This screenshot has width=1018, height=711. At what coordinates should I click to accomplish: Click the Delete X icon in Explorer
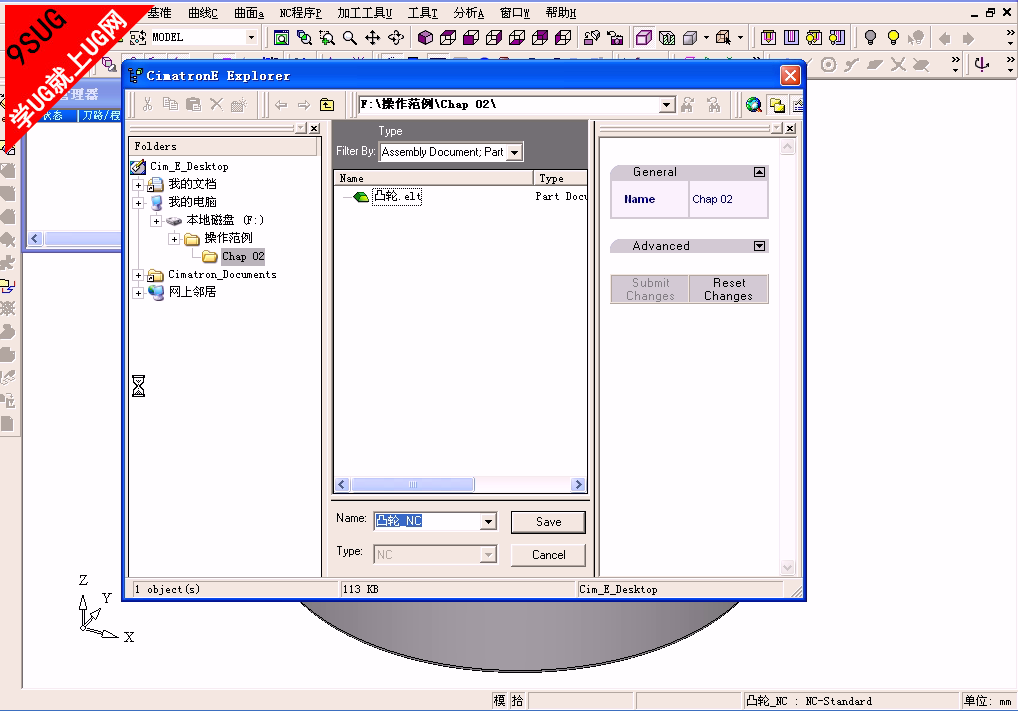click(216, 105)
